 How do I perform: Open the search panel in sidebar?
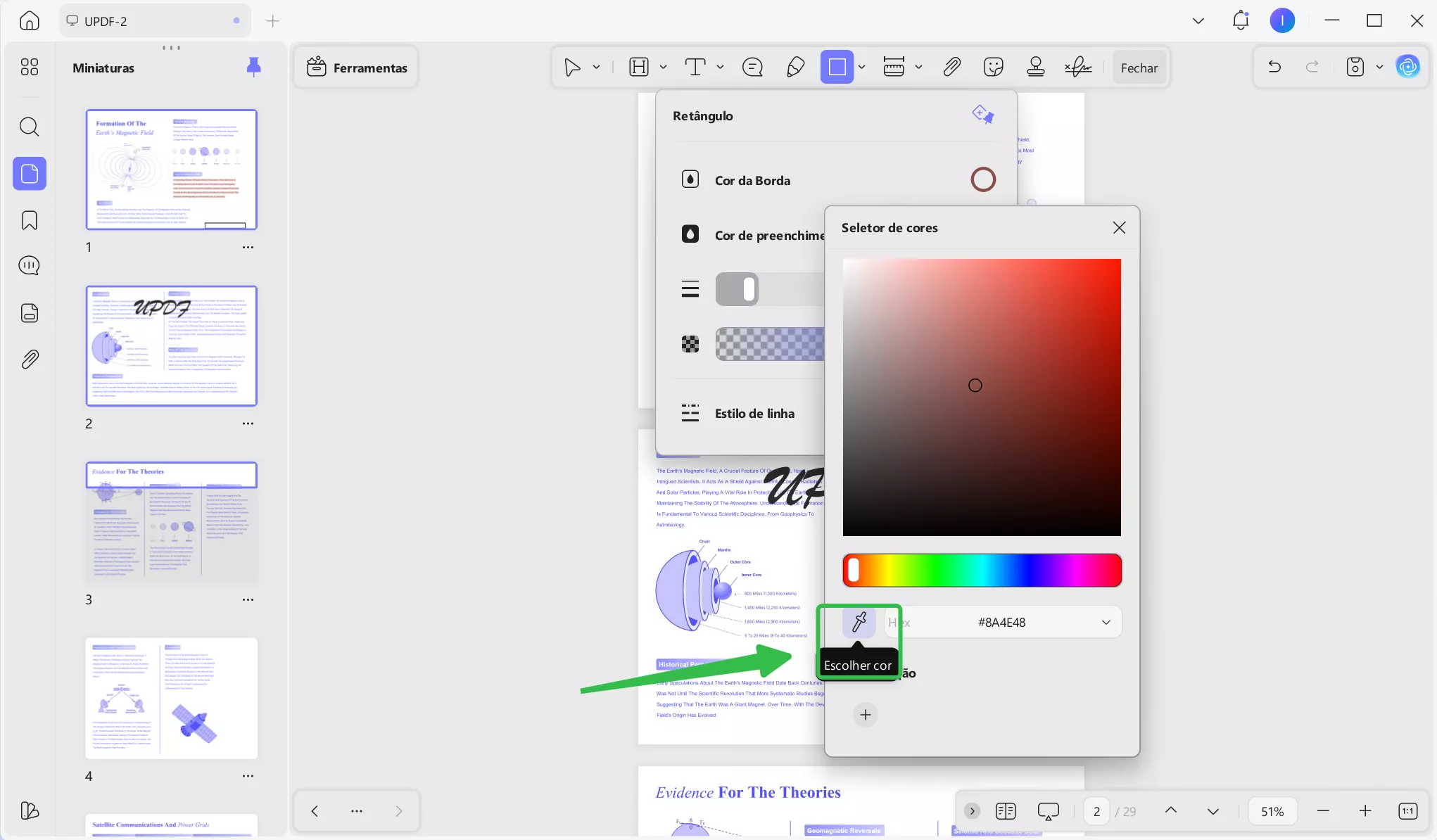tap(30, 127)
